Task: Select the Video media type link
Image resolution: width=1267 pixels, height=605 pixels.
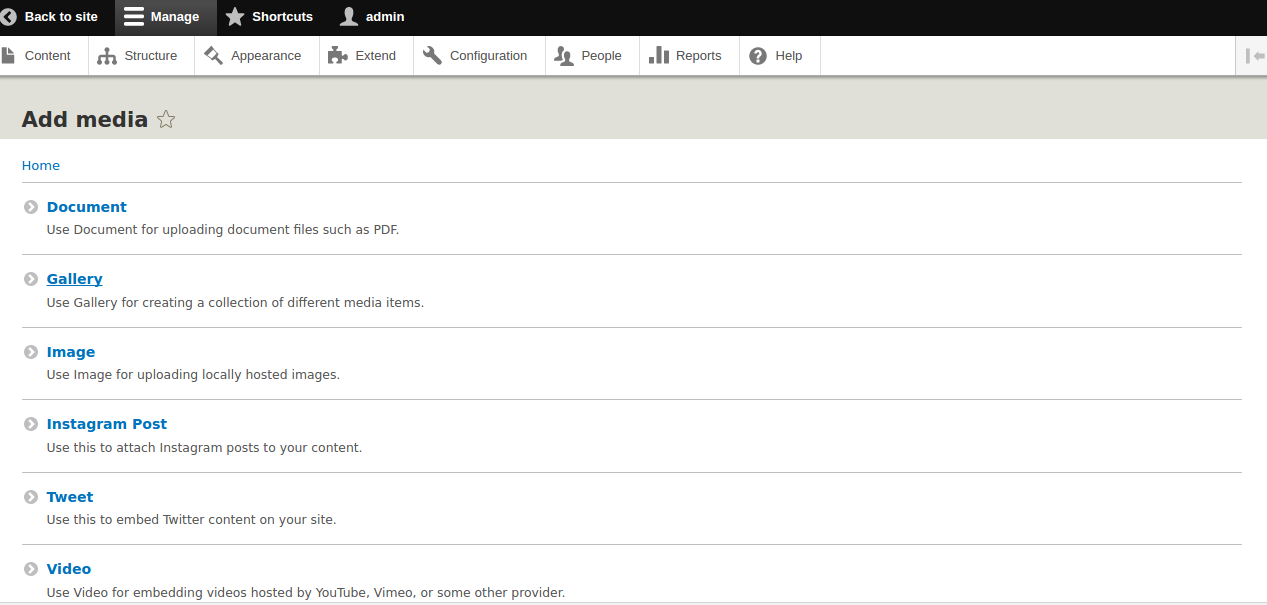Action: 69,569
